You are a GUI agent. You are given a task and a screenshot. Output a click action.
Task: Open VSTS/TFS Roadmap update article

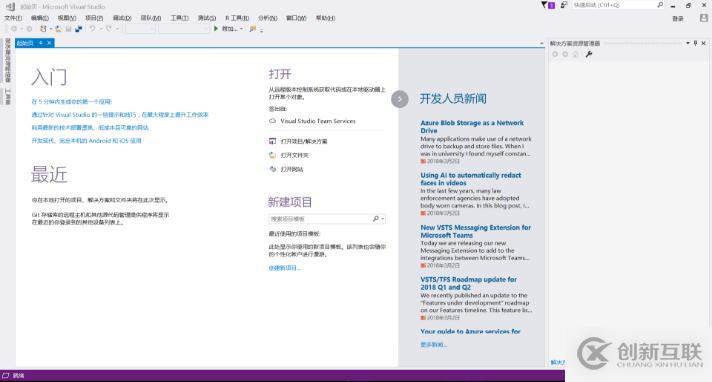coord(468,283)
